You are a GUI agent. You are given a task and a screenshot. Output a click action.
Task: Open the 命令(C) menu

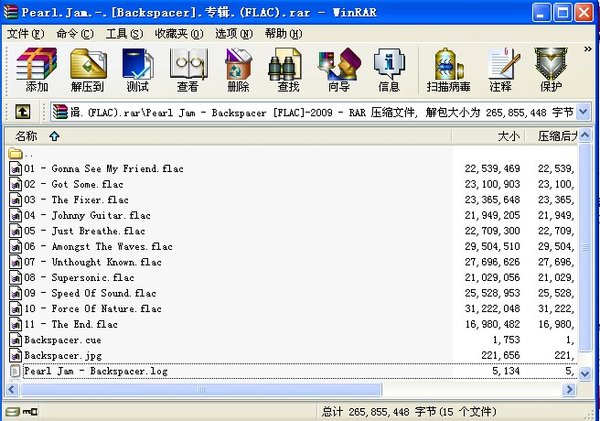[x=75, y=34]
